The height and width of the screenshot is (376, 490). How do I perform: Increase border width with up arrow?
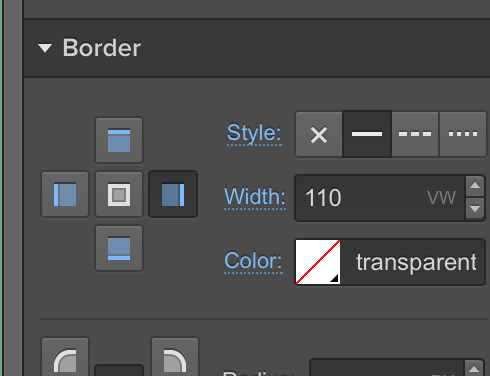[475, 186]
